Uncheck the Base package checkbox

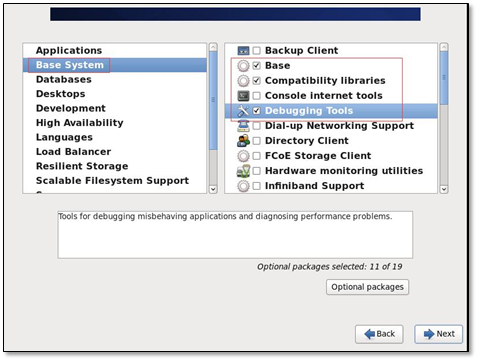pyautogui.click(x=256, y=66)
